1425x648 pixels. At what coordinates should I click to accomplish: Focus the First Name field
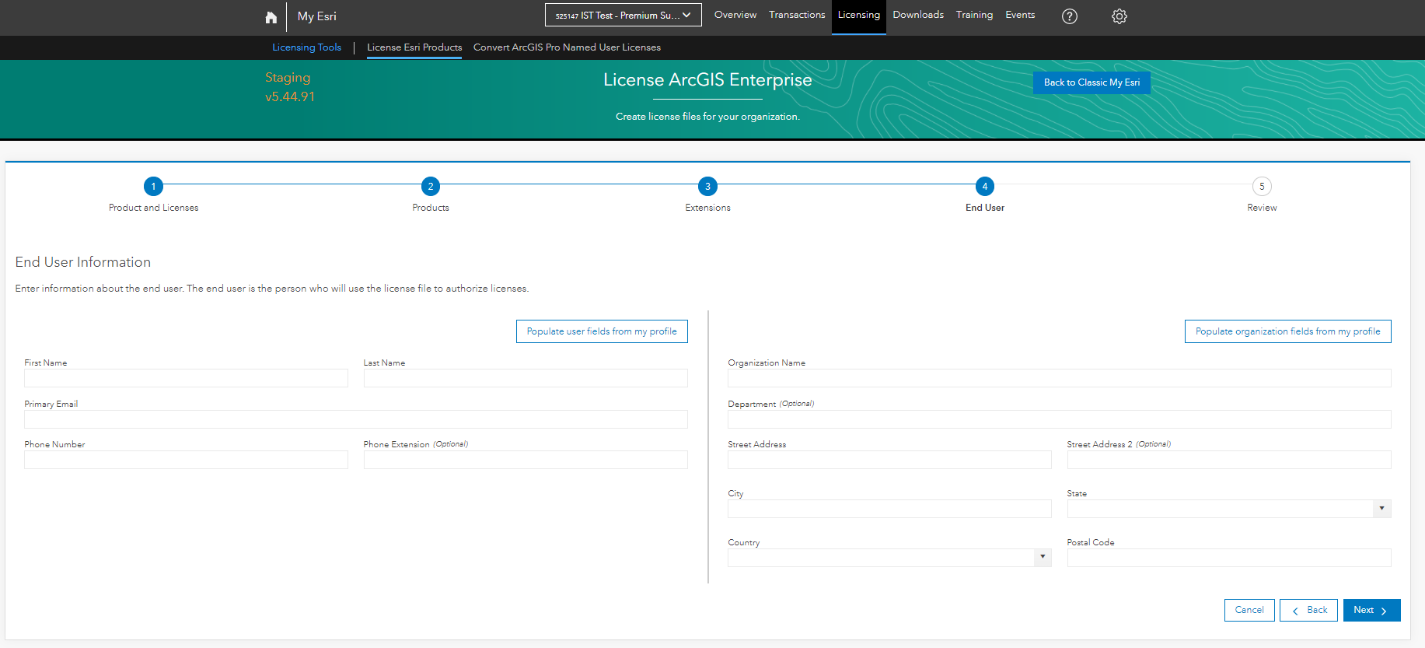click(x=186, y=378)
